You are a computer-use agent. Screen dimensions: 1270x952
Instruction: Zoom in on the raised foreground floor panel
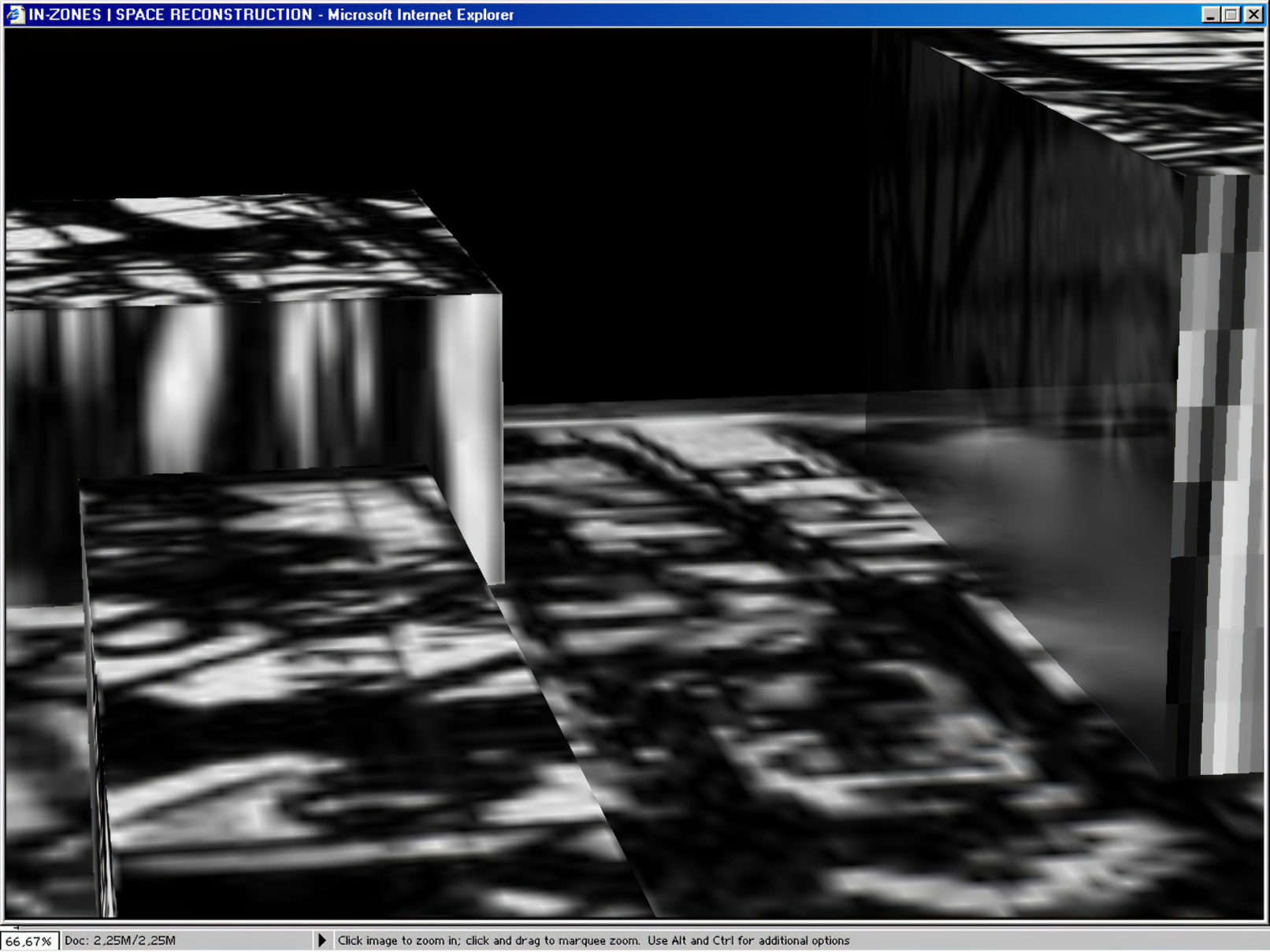pos(315,669)
